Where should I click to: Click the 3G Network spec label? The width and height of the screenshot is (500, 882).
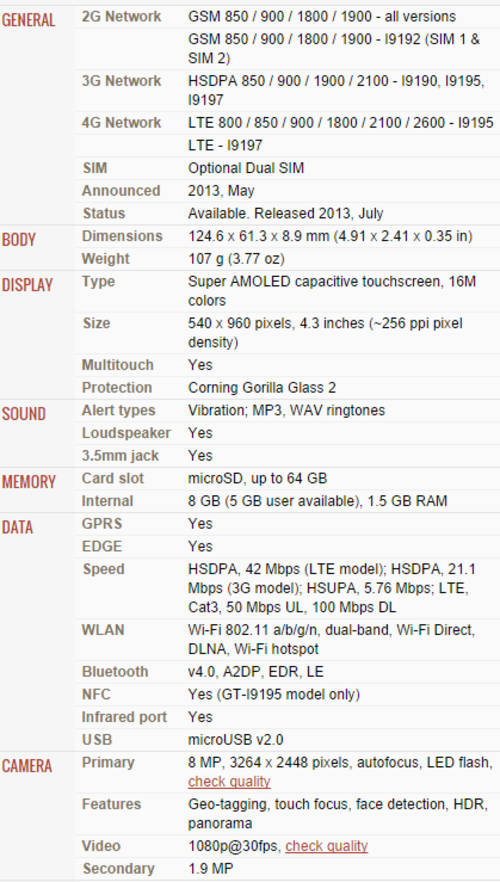point(121,81)
